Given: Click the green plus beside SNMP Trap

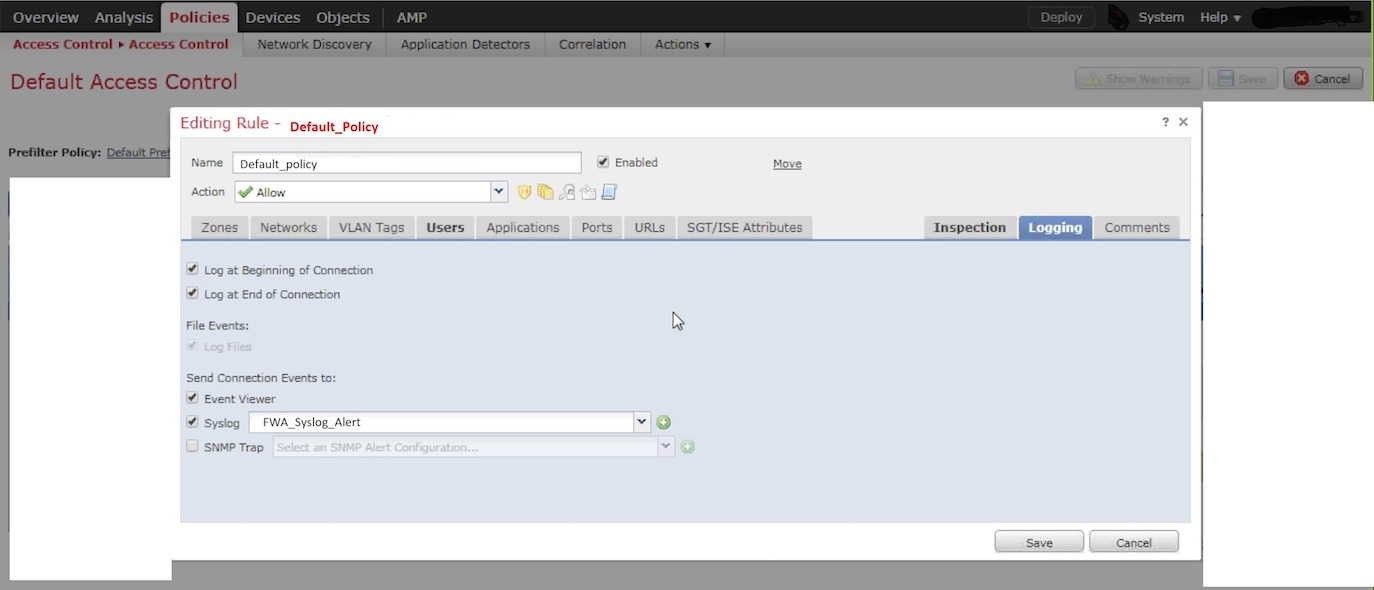Looking at the screenshot, I should pyautogui.click(x=687, y=447).
